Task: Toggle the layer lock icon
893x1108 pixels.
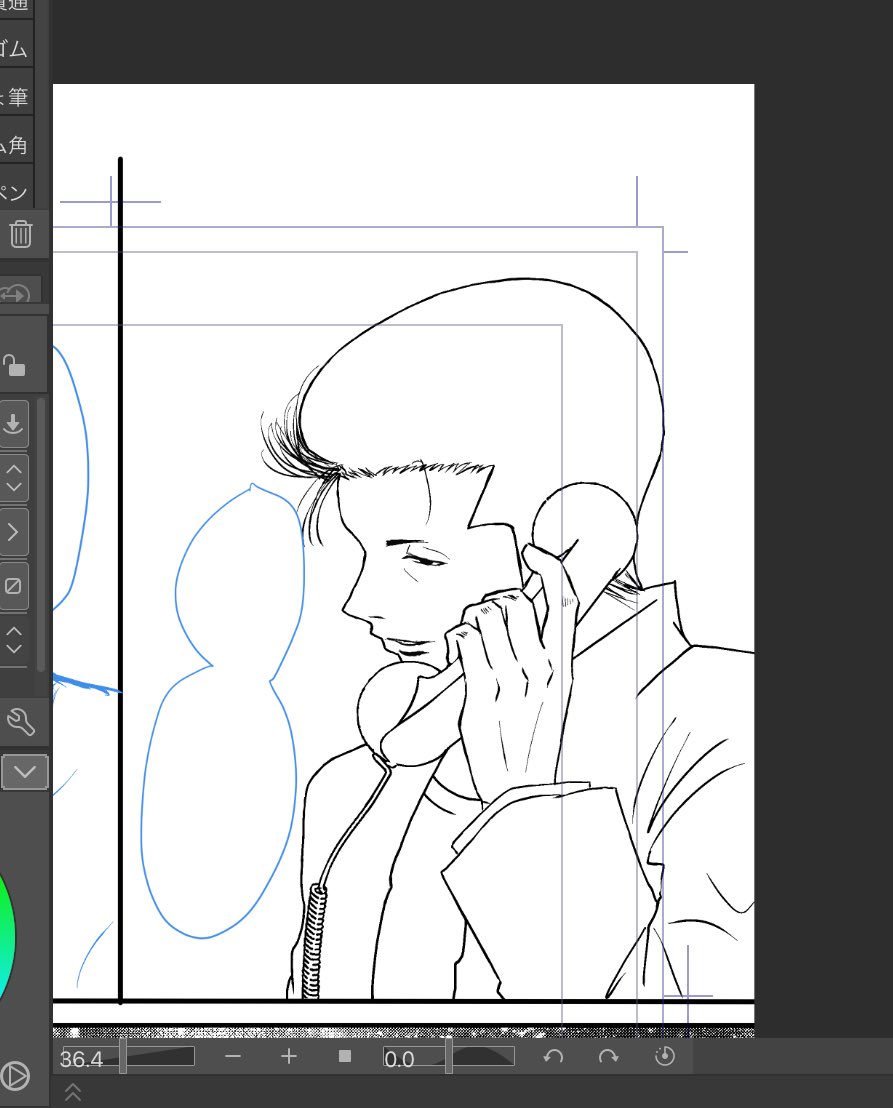Action: click(x=14, y=365)
